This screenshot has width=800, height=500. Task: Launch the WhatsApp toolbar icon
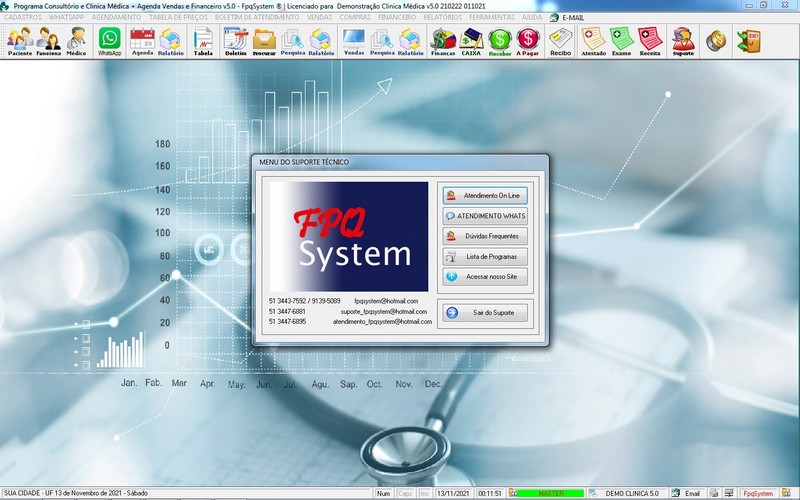pos(110,41)
